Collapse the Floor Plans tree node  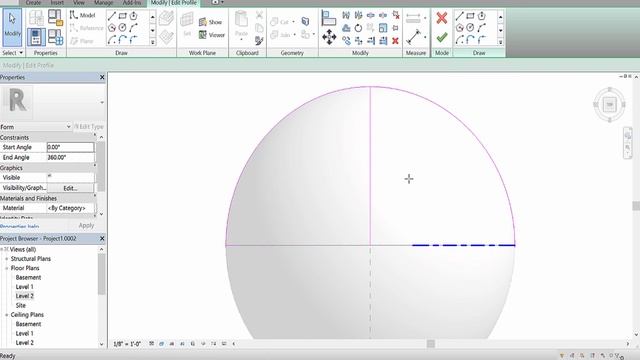point(7,268)
